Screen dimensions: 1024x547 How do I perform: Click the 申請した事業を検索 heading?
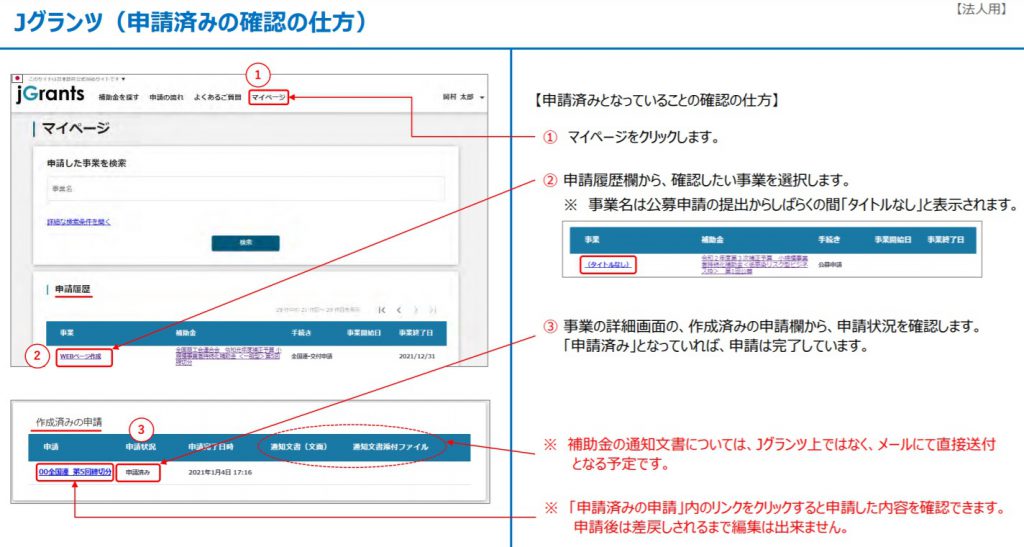pos(86,163)
